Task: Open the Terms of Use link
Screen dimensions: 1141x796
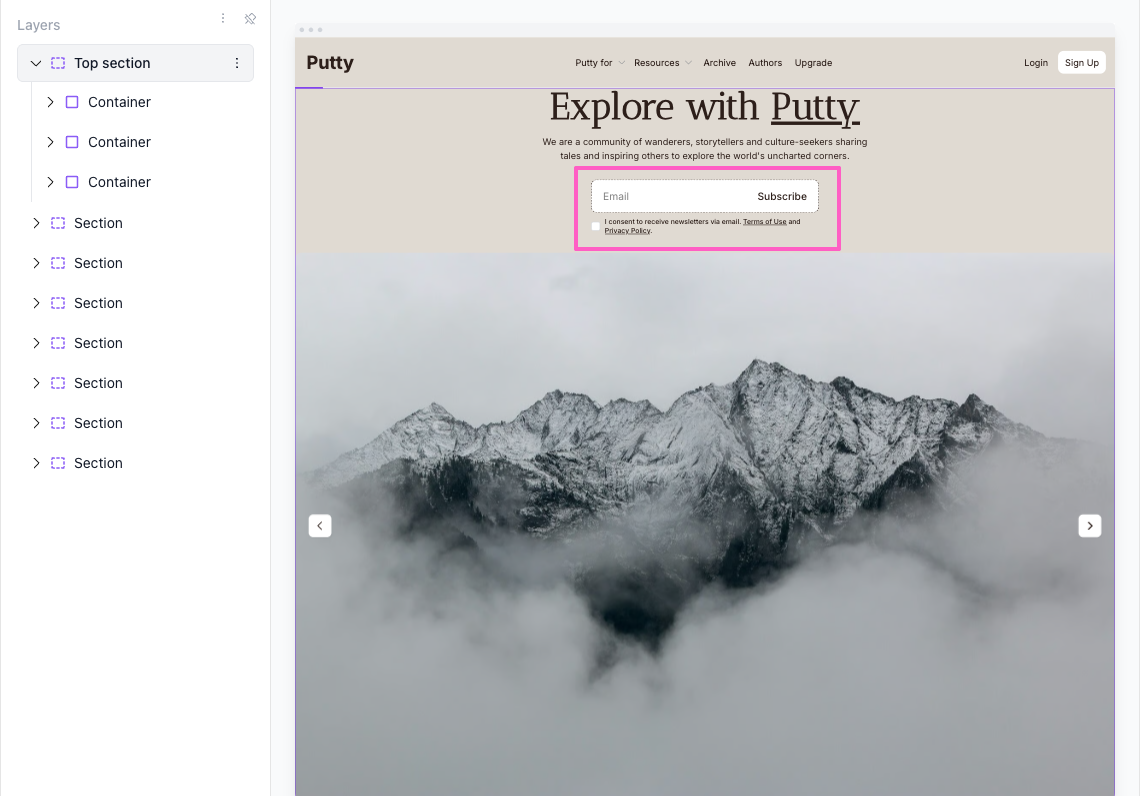Action: (x=764, y=222)
